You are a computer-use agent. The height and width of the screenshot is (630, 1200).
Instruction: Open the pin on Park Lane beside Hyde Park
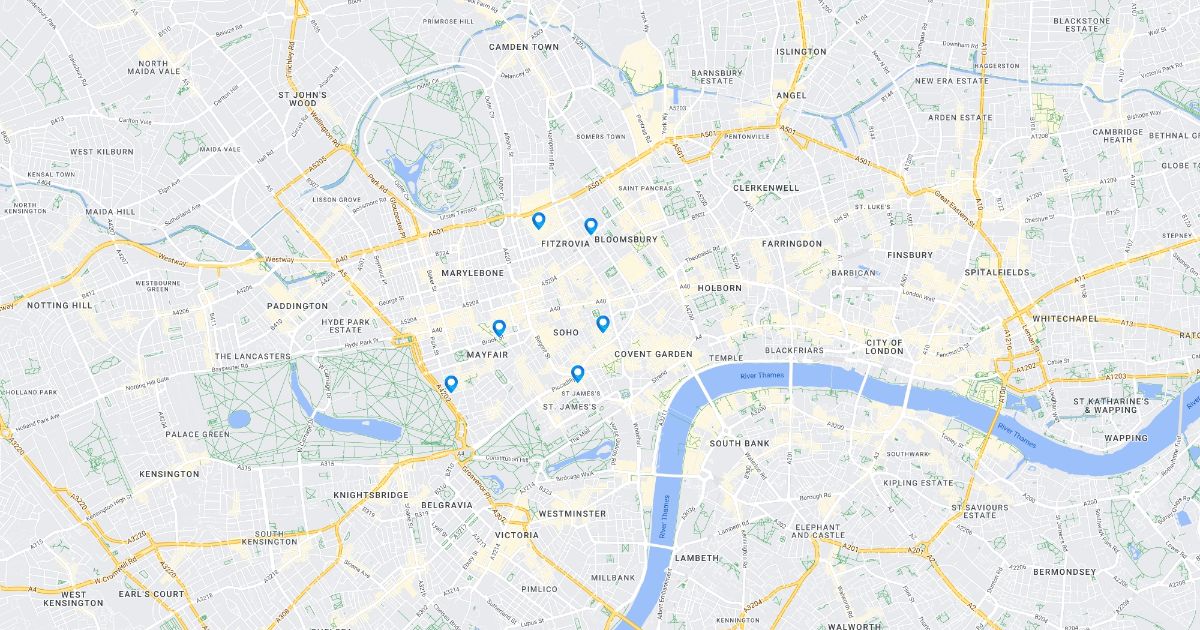[451, 384]
